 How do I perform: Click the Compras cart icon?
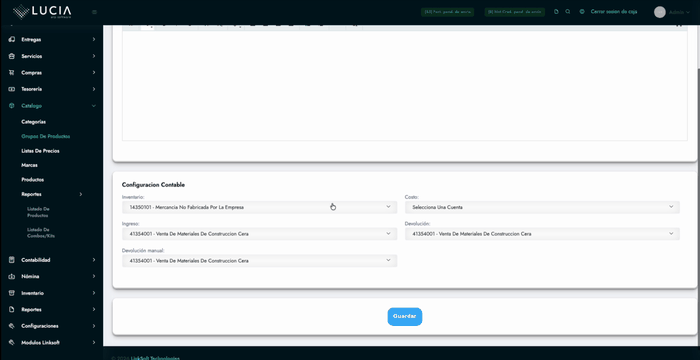click(x=12, y=72)
